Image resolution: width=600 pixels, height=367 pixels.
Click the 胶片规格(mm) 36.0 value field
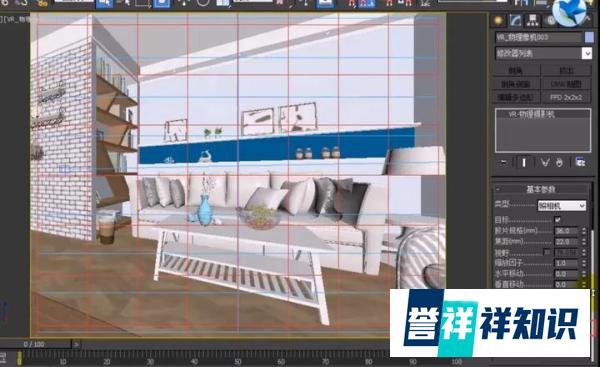[567, 231]
